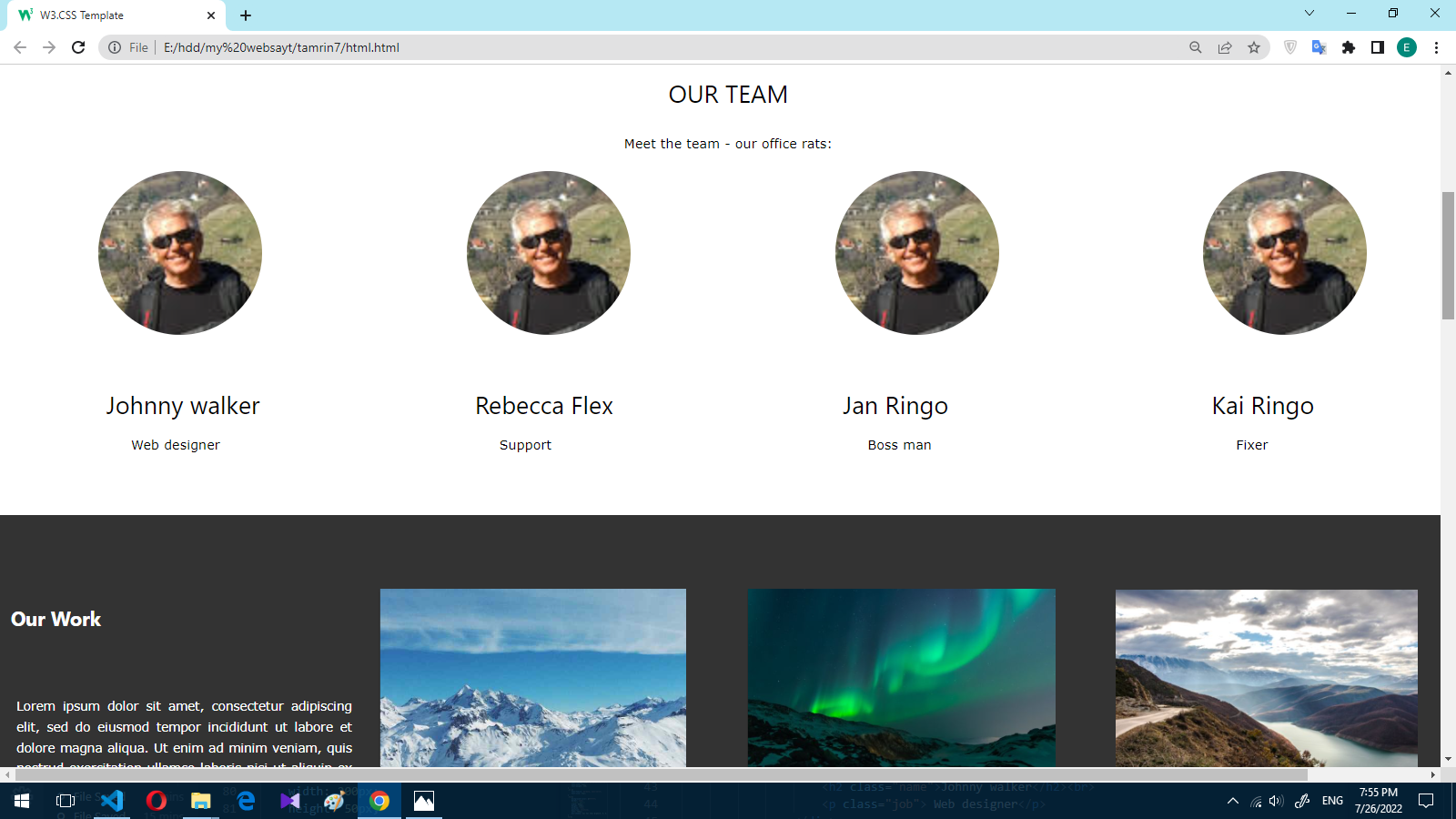The height and width of the screenshot is (819, 1456).
Task: Click the horizontal scrollbar thumb
Action: (661, 774)
